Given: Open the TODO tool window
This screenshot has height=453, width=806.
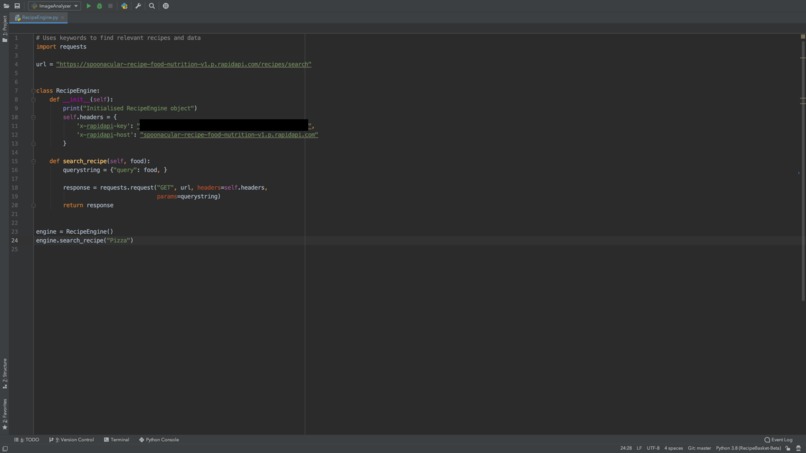Looking at the screenshot, I should tap(27, 440).
